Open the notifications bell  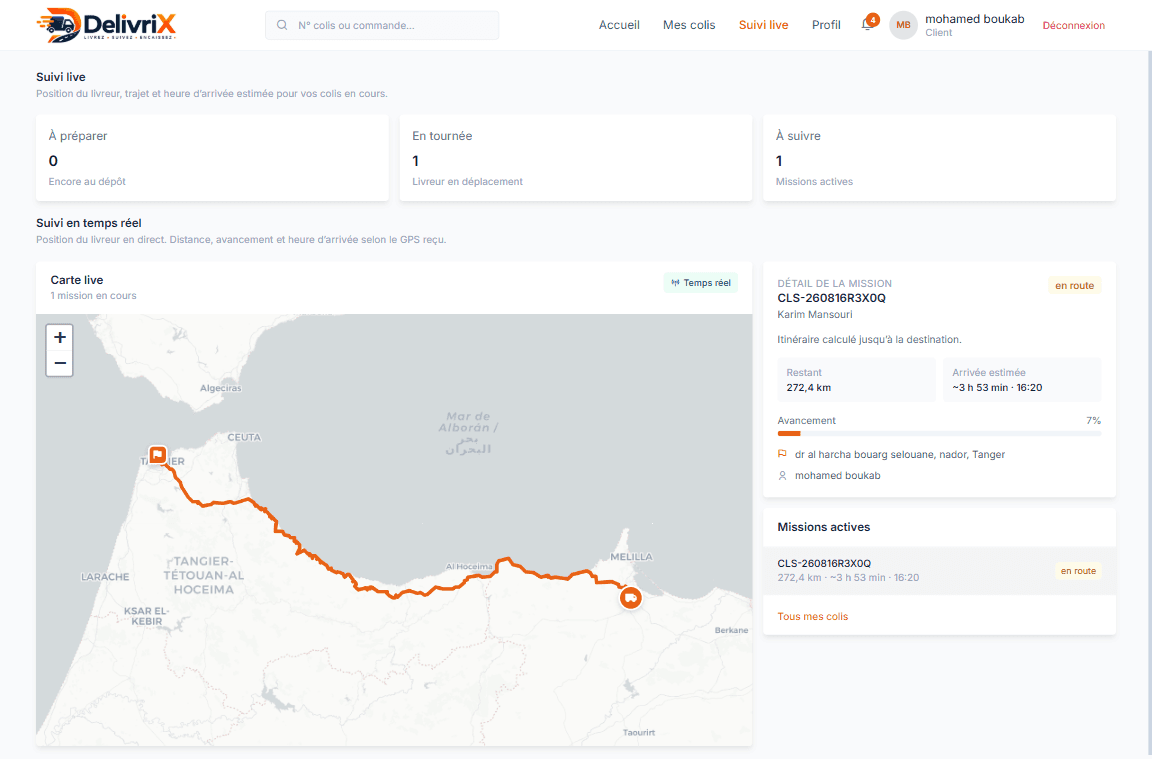point(868,24)
